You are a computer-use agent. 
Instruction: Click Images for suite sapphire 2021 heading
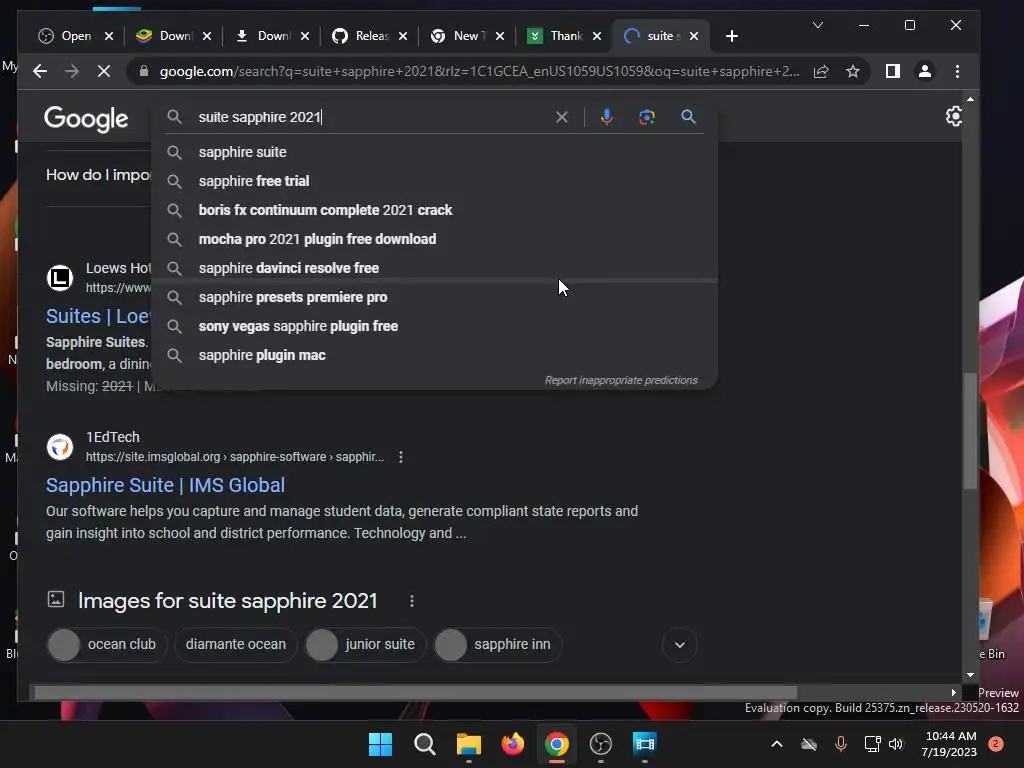[227, 601]
